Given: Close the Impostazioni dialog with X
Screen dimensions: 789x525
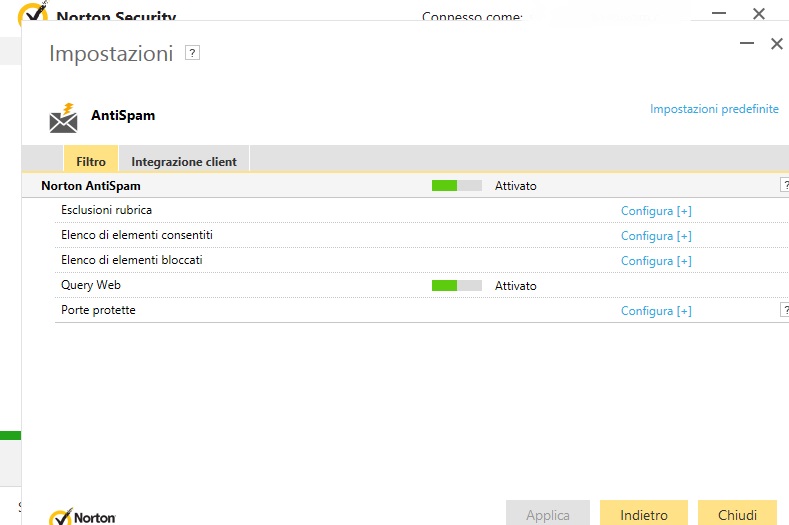Looking at the screenshot, I should 776,44.
